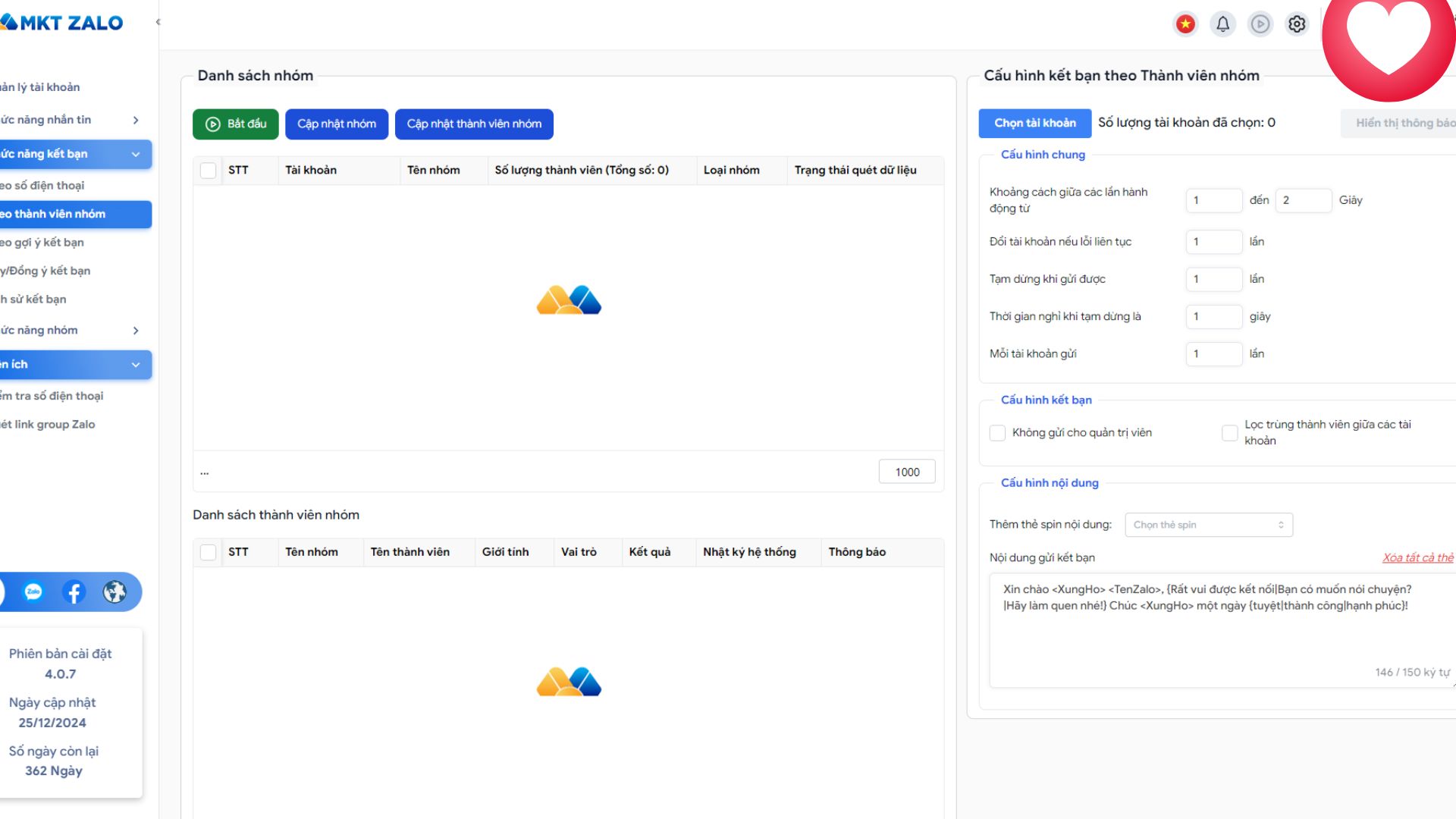Click the Vietnam flag language icon
Viewport: 1456px width, 819px height.
click(x=1185, y=24)
